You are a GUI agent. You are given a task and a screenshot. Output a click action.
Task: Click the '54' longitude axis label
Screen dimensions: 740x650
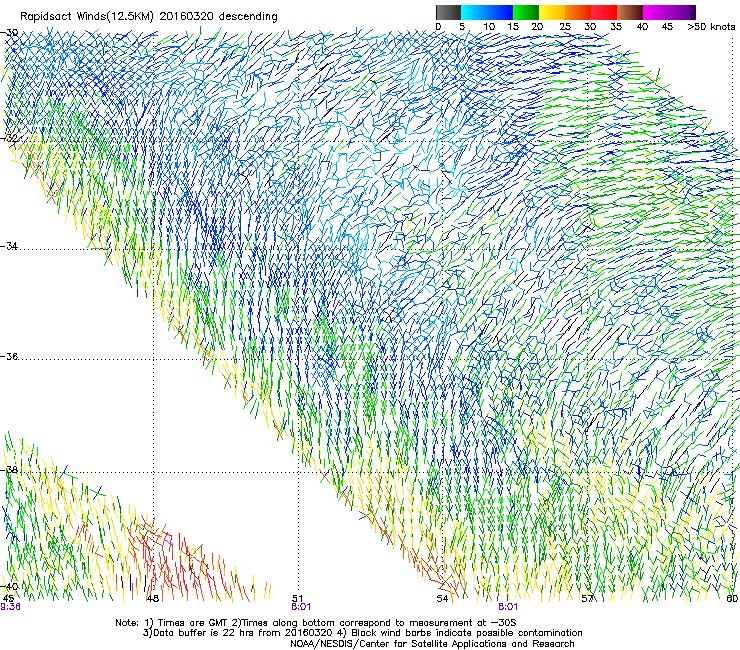[x=442, y=599]
